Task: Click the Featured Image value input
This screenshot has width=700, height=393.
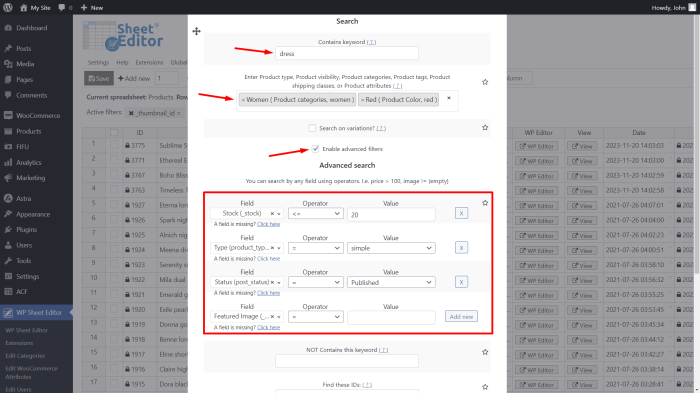Action: [x=391, y=317]
